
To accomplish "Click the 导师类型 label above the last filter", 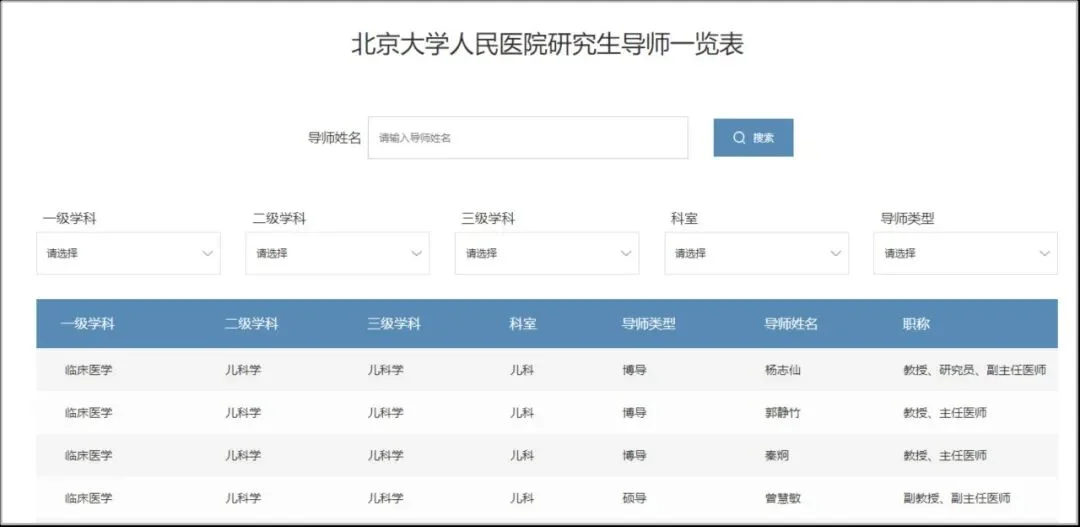I will pos(907,219).
